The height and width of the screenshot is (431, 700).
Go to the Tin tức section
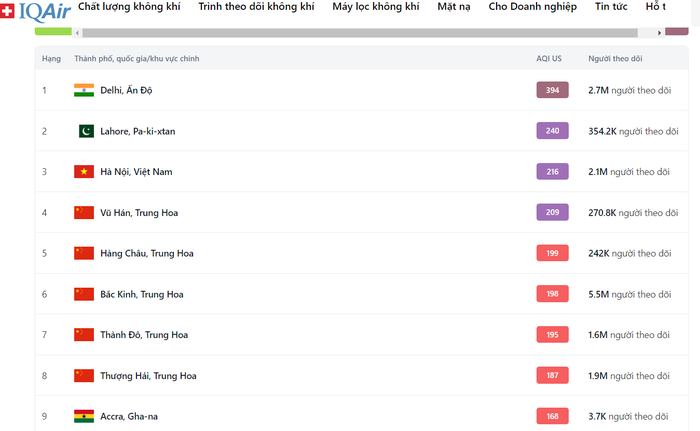611,7
